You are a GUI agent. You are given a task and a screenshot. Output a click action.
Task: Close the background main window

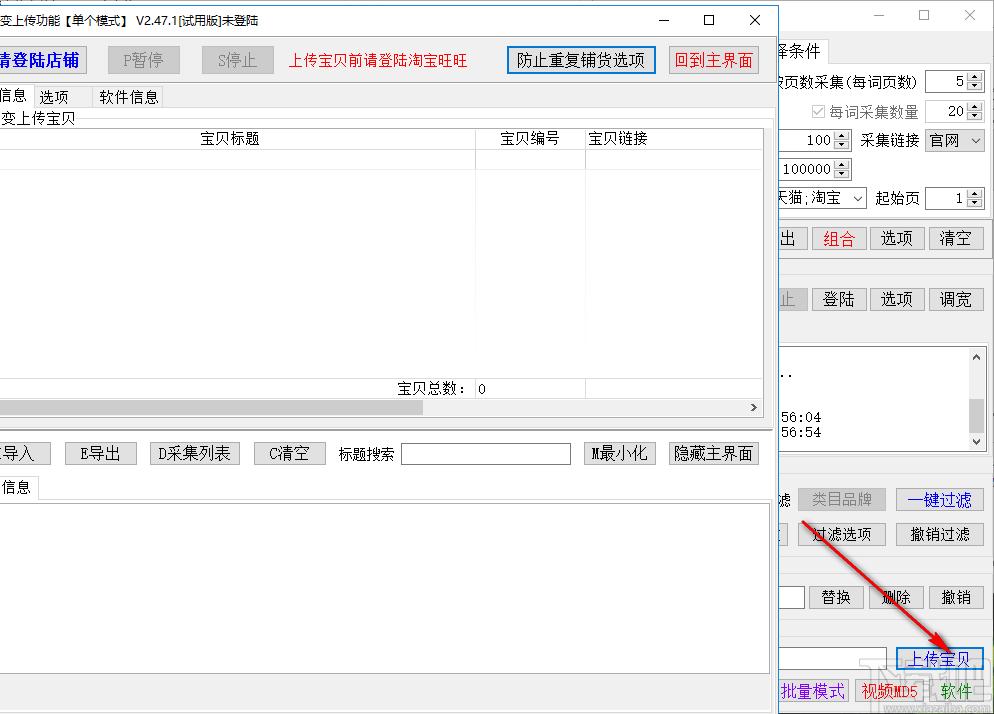970,15
